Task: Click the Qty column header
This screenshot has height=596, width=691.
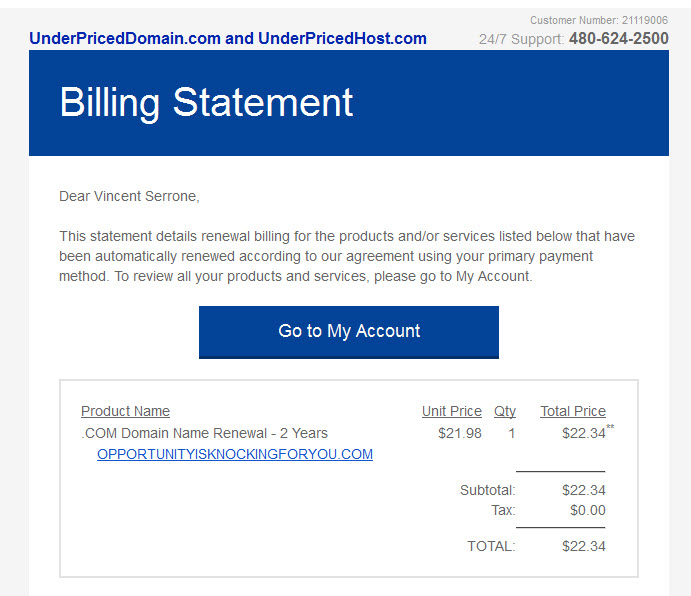Action: (x=505, y=411)
